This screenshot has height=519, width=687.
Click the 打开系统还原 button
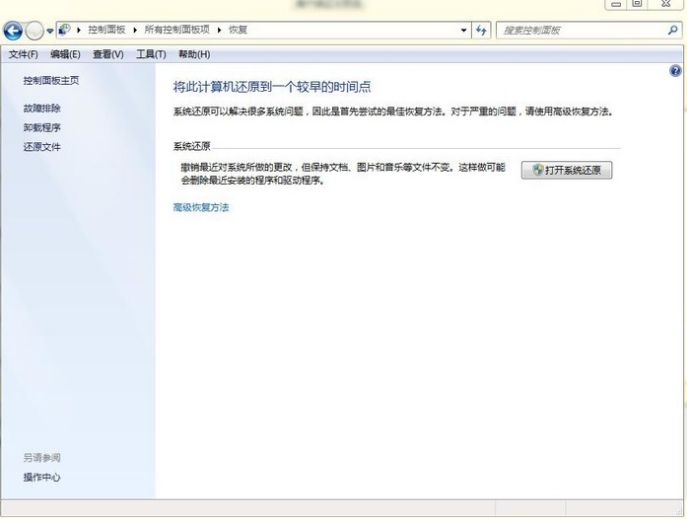click(566, 170)
